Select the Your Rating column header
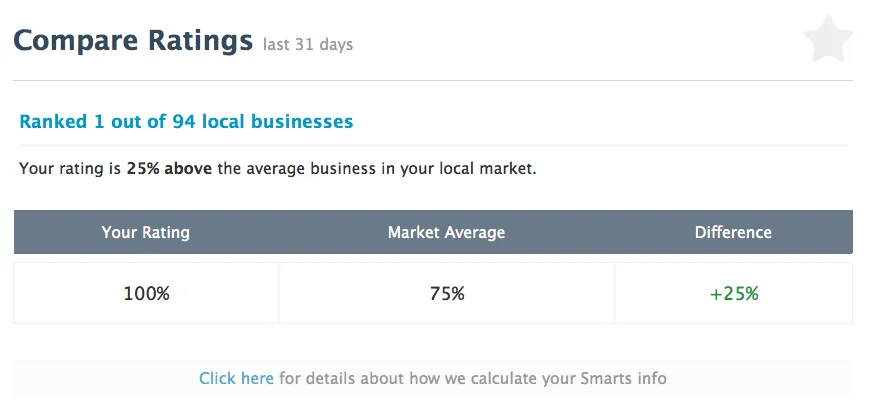The width and height of the screenshot is (871, 419). pyautogui.click(x=145, y=232)
